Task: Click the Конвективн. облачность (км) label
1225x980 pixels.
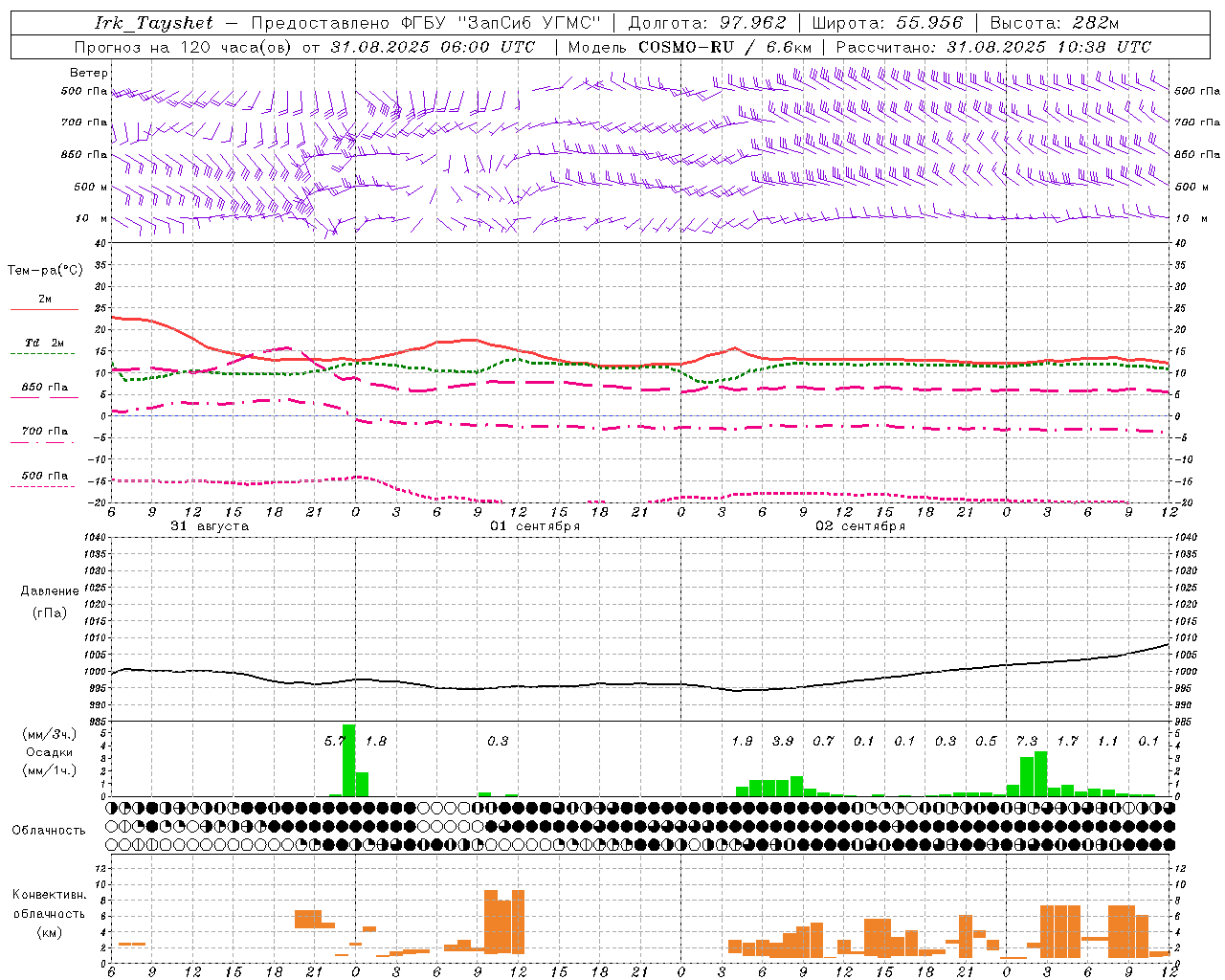Action: coord(49,914)
